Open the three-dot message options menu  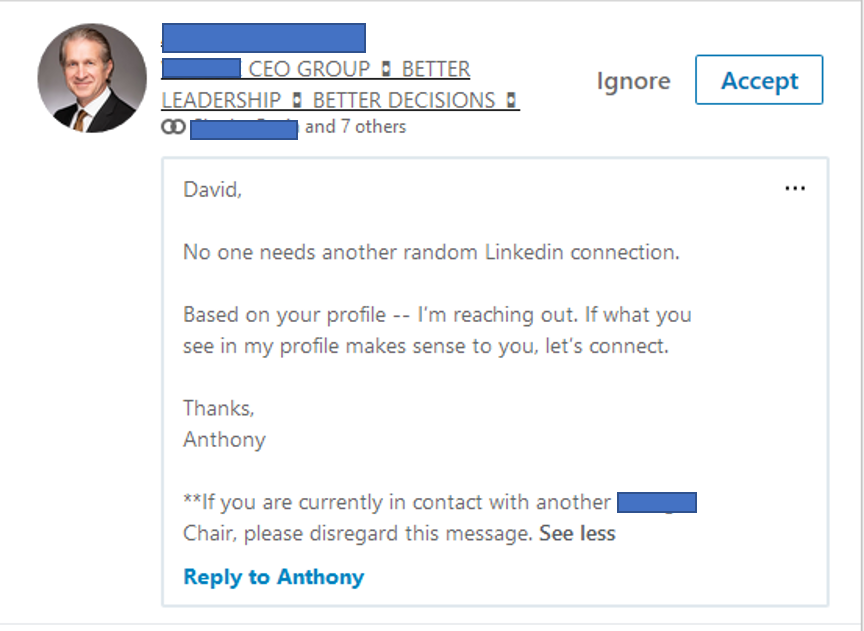click(795, 188)
